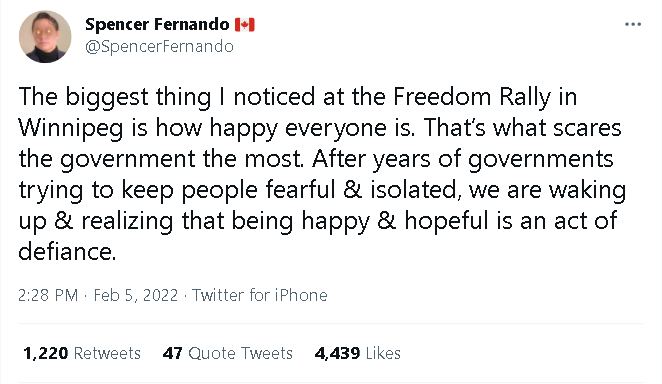
Task: Click the 1,220 retweet count number
Action: [x=46, y=353]
